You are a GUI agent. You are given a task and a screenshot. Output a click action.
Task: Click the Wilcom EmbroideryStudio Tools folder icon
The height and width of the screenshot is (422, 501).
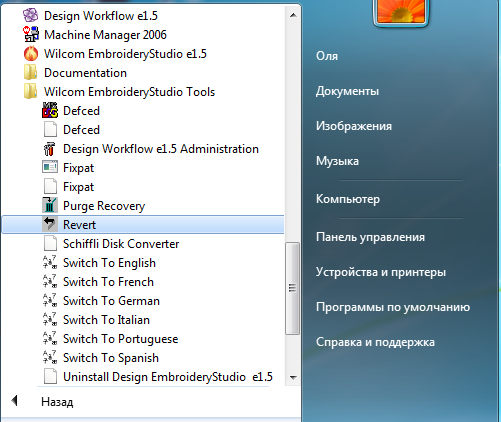(31, 91)
